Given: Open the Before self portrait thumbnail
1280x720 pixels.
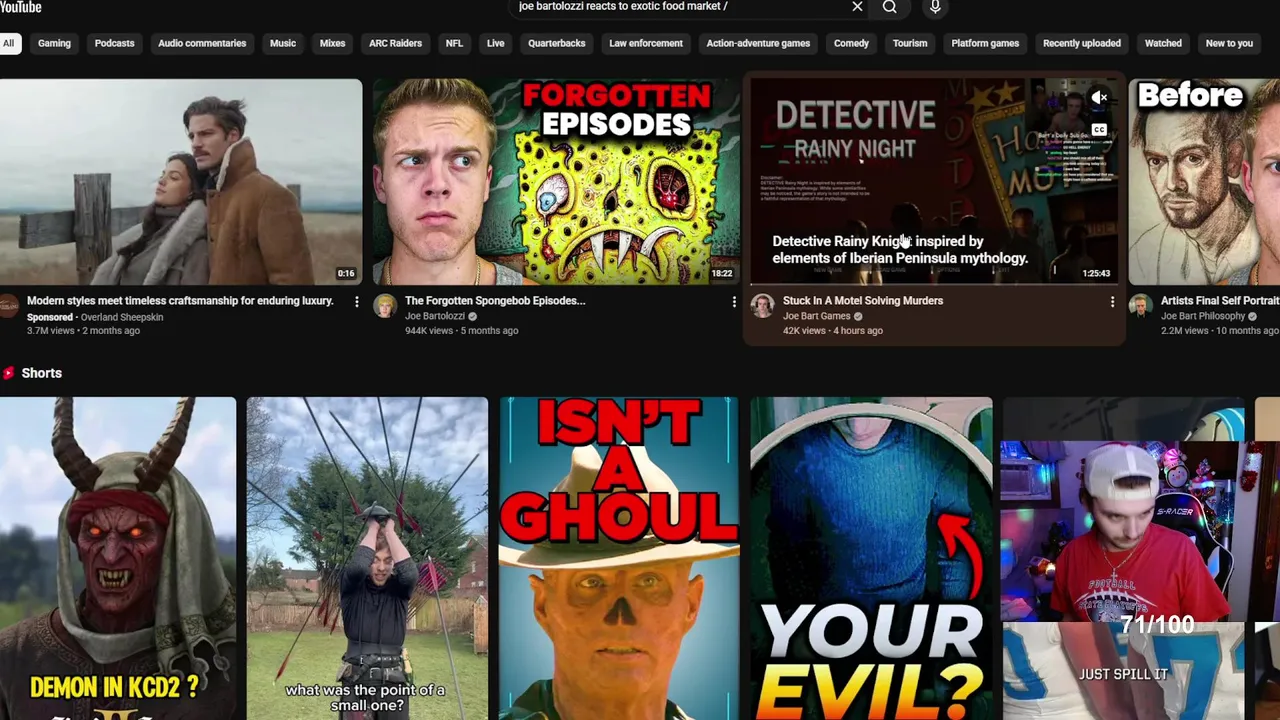Looking at the screenshot, I should 1204,182.
